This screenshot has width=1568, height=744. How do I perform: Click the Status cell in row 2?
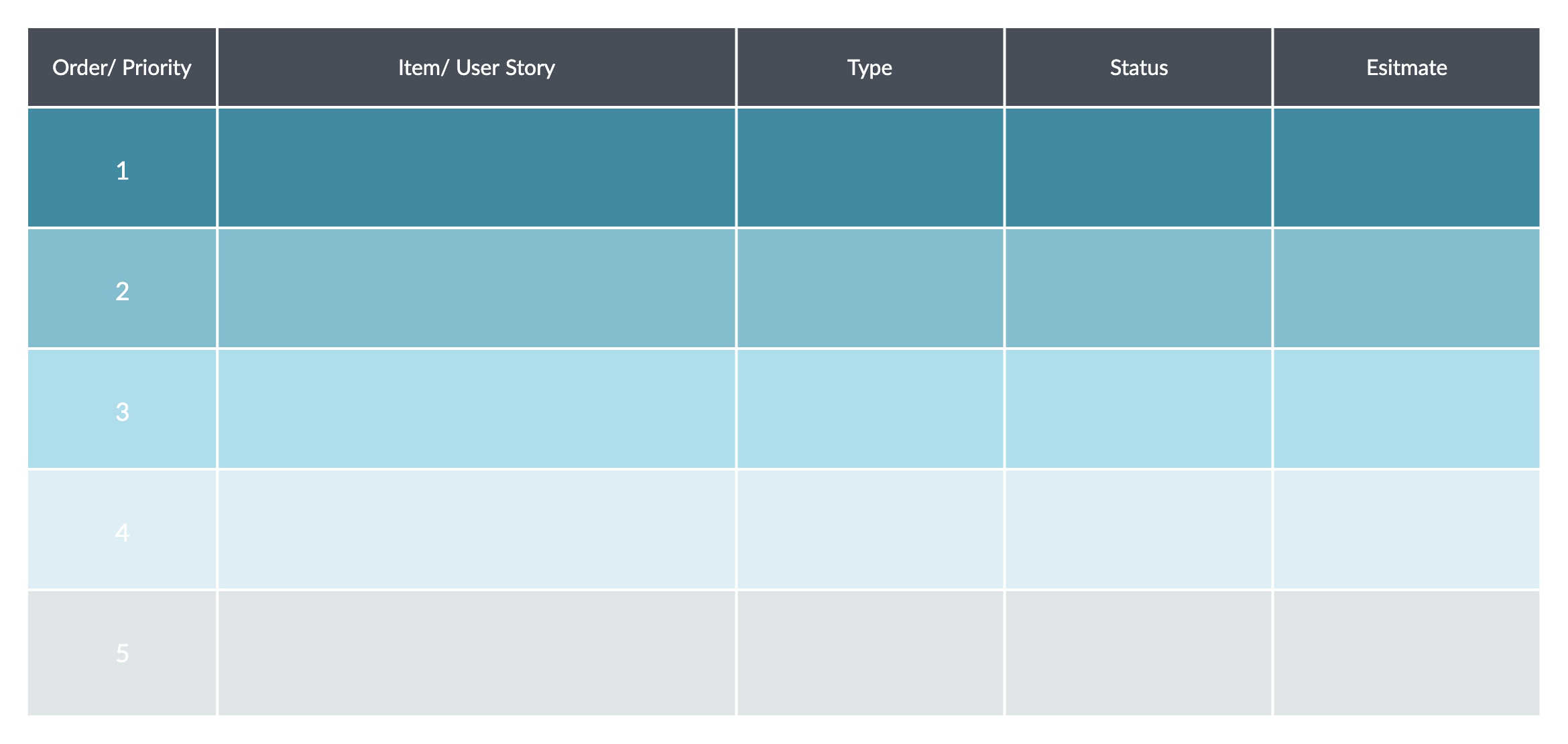click(1138, 289)
